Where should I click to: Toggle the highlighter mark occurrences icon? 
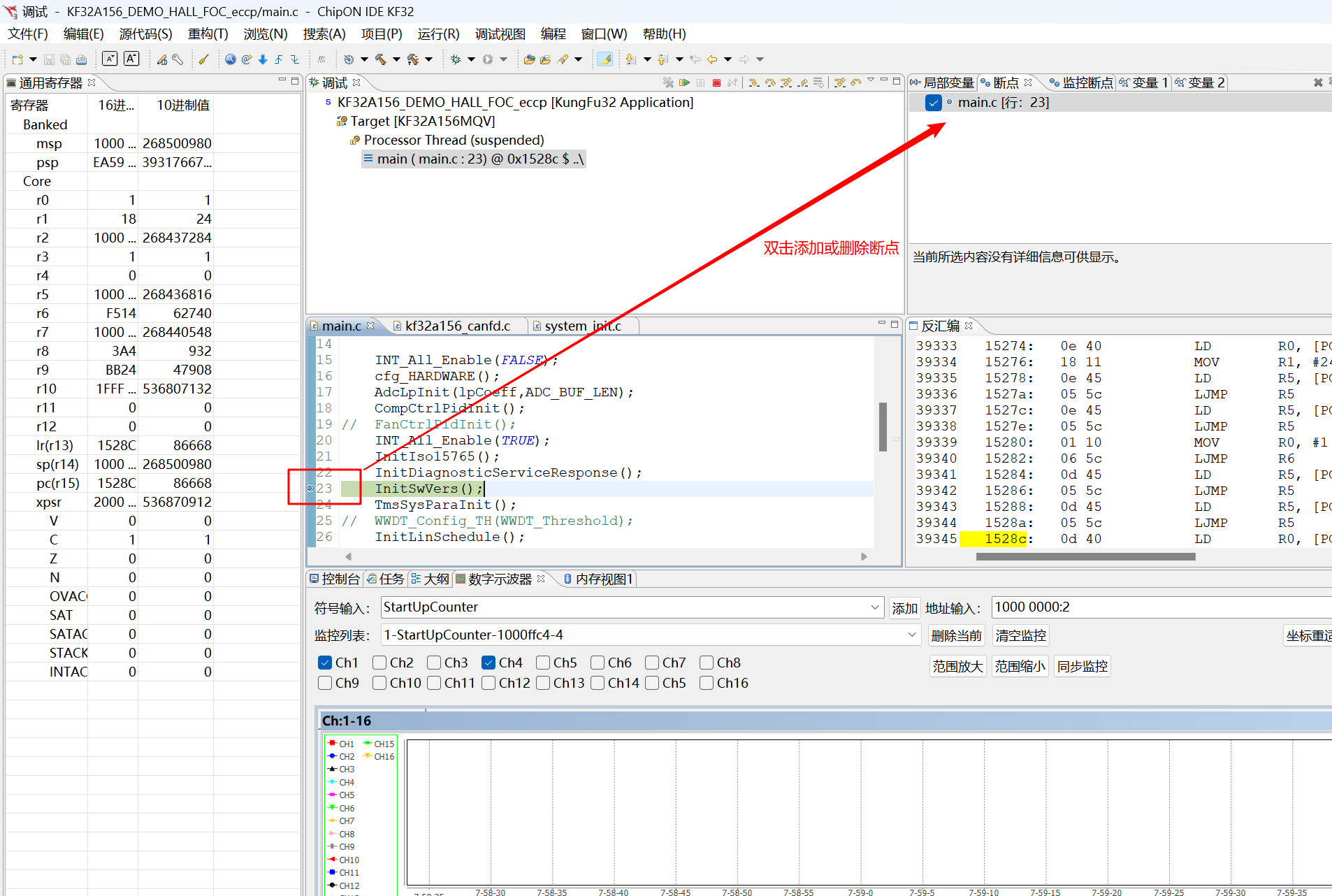pyautogui.click(x=605, y=59)
